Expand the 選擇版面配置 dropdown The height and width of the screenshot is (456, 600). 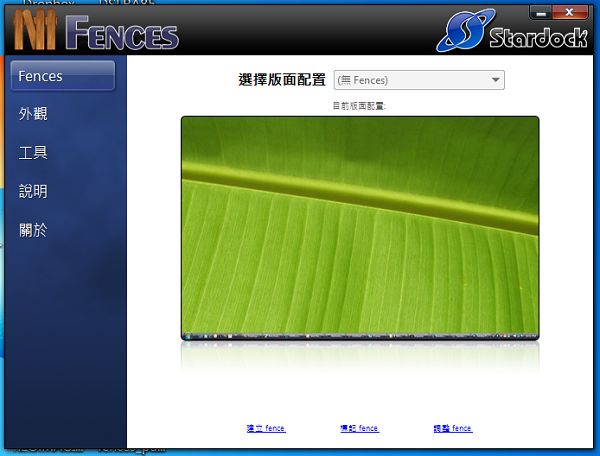(419, 80)
